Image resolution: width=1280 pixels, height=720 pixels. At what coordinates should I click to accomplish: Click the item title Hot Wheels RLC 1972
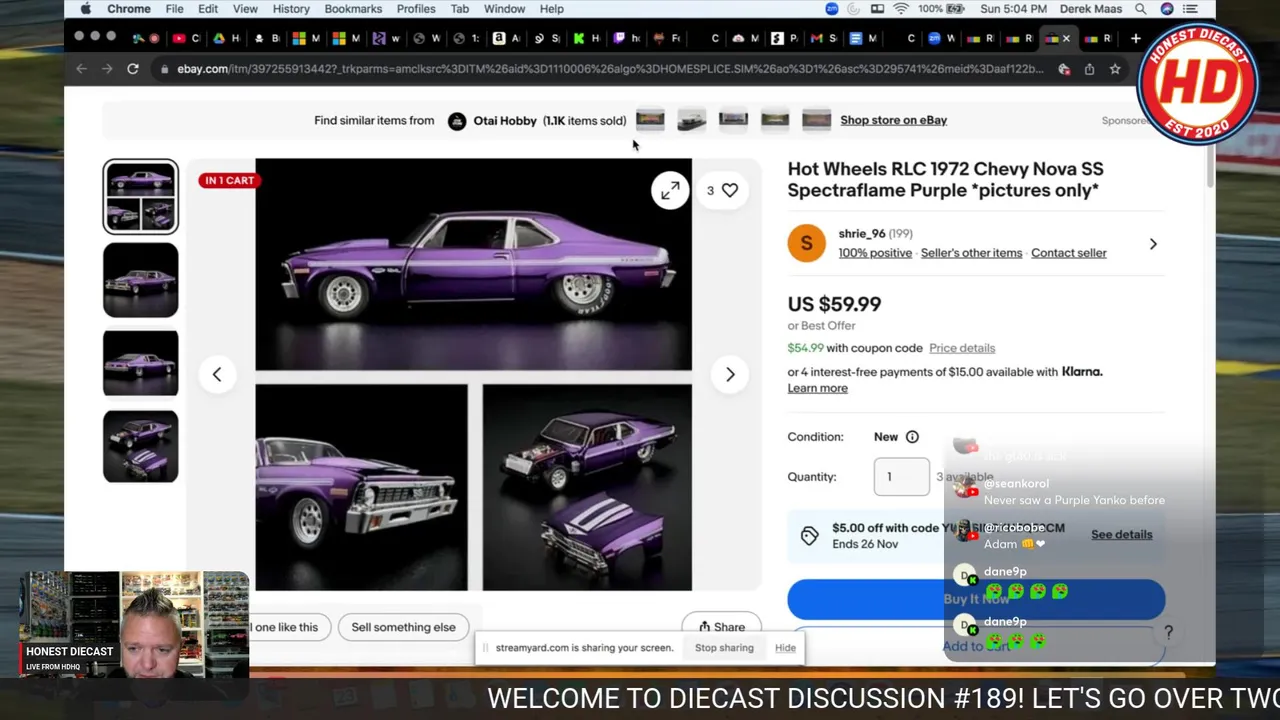tap(945, 180)
